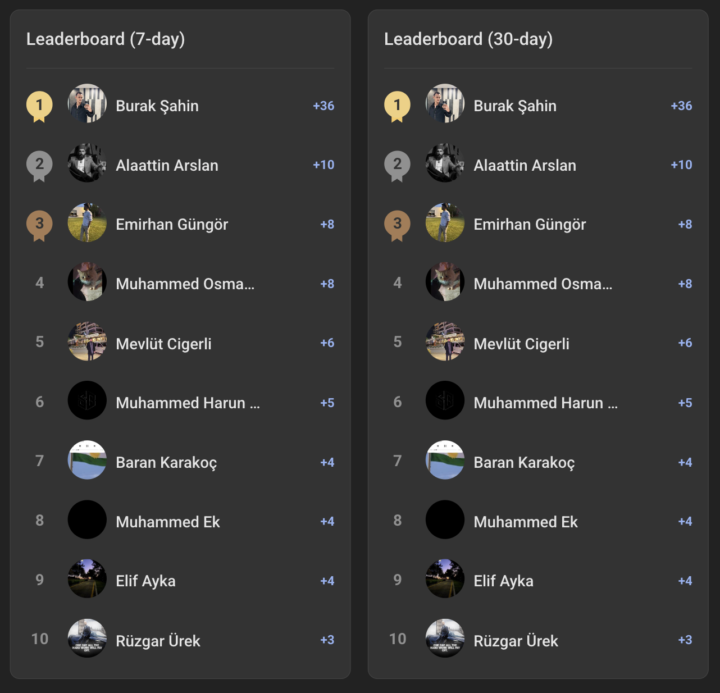Image resolution: width=720 pixels, height=693 pixels.
Task: Click the Leaderboard (7-day) heading
Action: click(105, 39)
